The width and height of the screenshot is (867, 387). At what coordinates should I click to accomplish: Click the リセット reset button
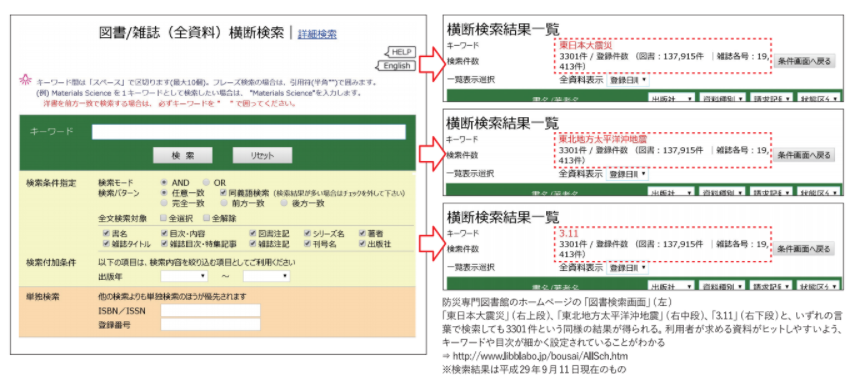(262, 155)
